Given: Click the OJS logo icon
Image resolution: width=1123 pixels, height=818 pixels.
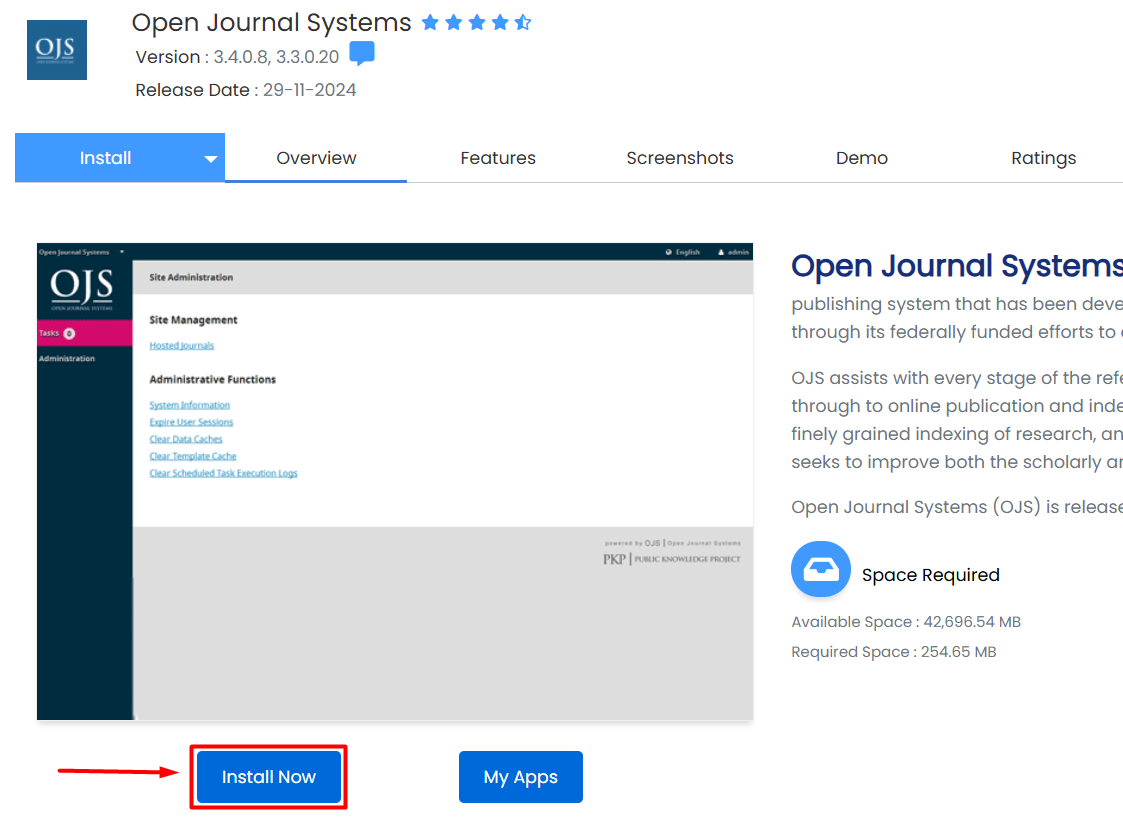Looking at the screenshot, I should pyautogui.click(x=57, y=50).
